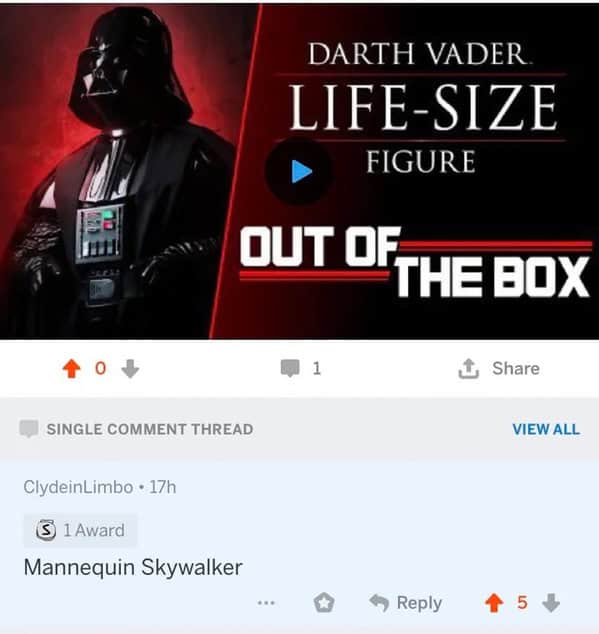This screenshot has width=599, height=634.
Task: Upvote the Mannequin Skywalker comment
Action: tap(494, 603)
